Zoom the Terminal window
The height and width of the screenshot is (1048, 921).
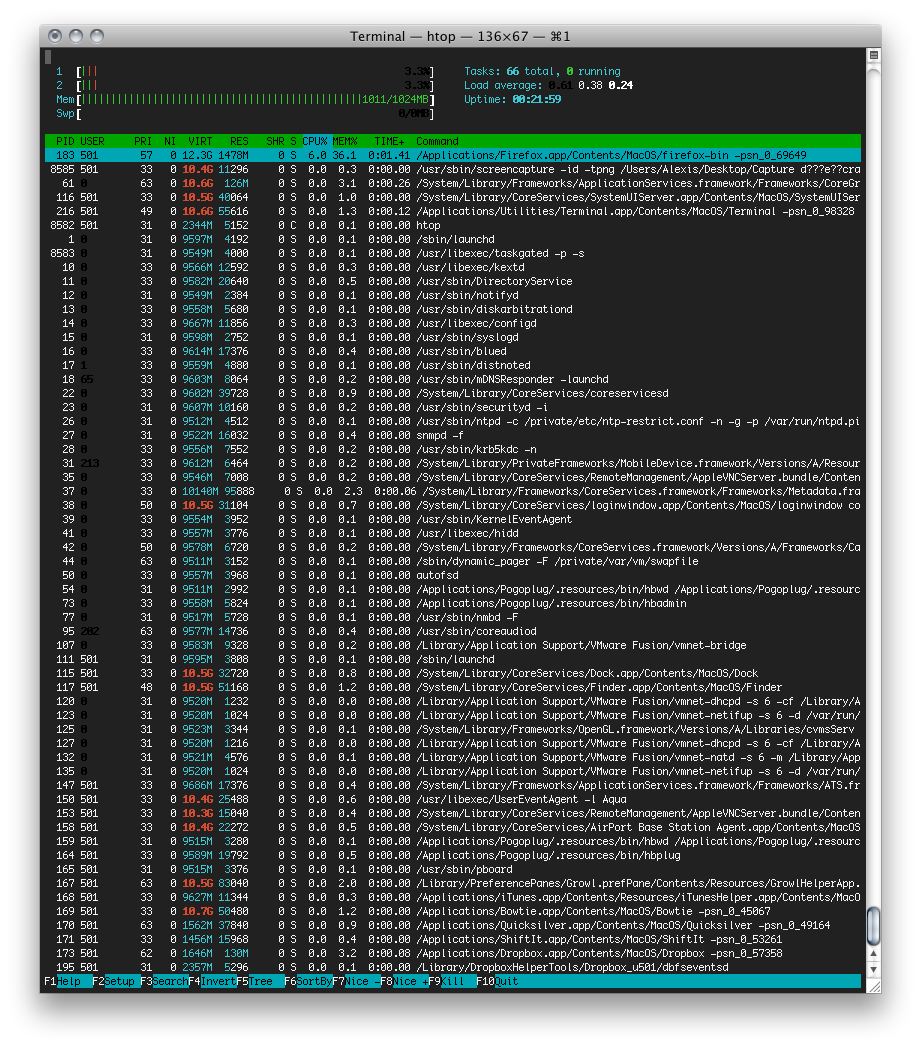(97, 36)
